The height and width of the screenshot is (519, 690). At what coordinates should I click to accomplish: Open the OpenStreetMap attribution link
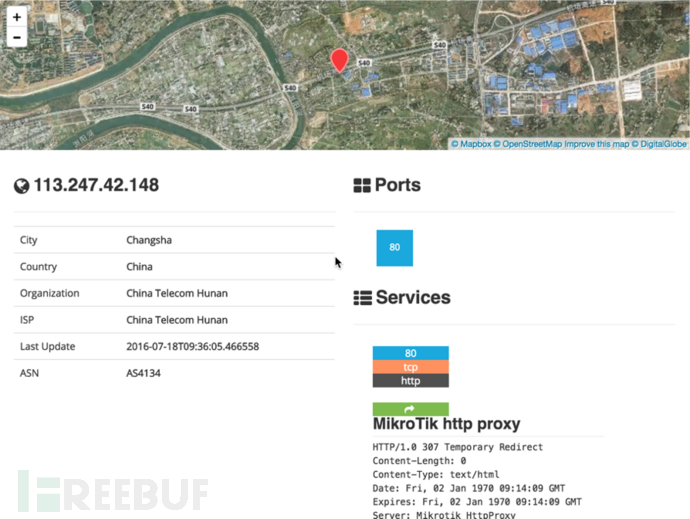532,144
